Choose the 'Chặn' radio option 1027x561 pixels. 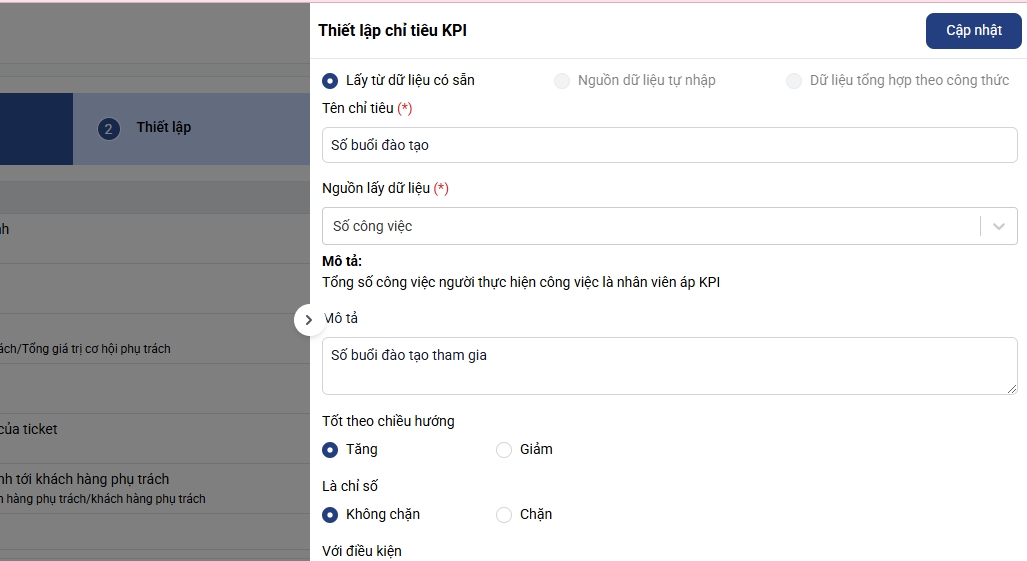[504, 515]
